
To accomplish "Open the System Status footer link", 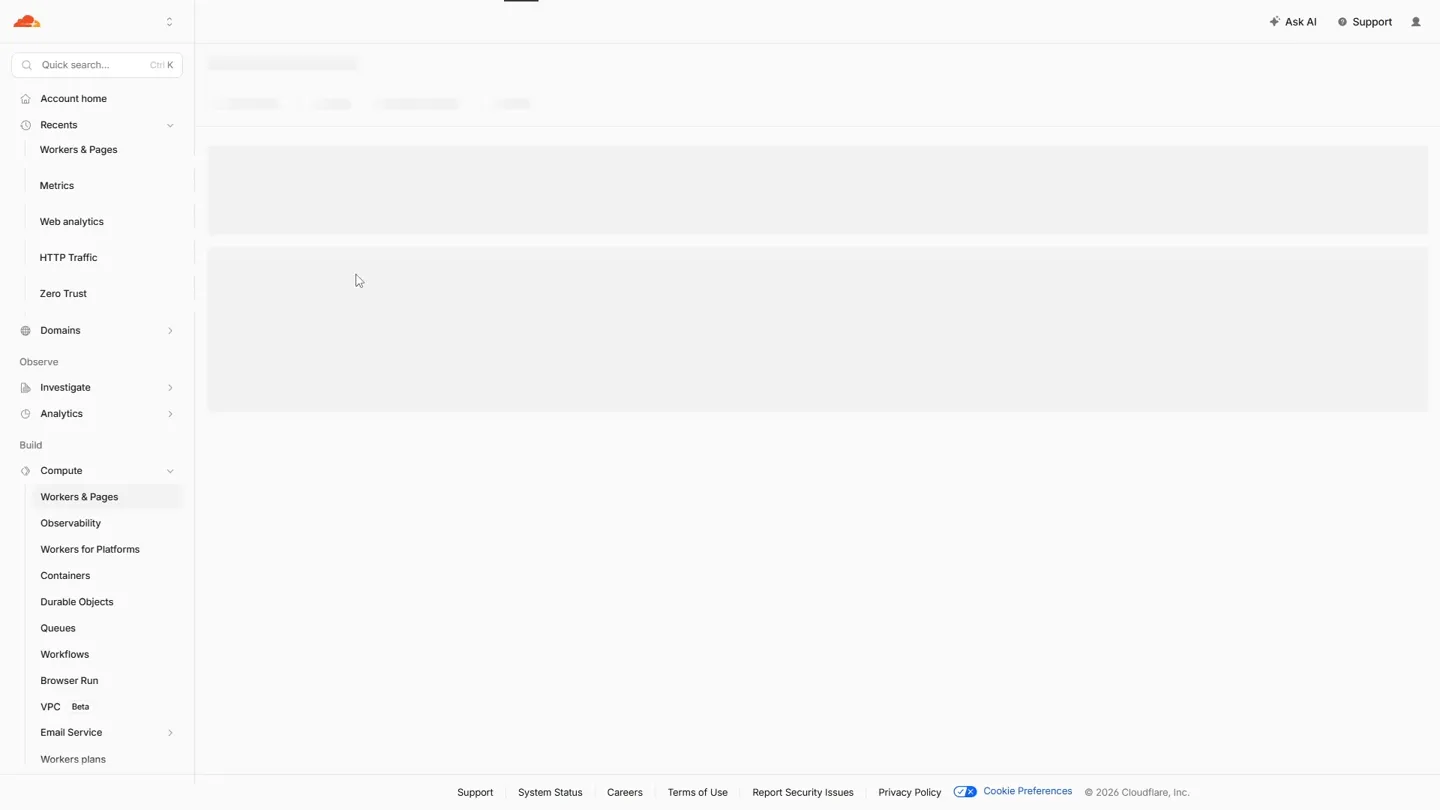I will coord(550,793).
